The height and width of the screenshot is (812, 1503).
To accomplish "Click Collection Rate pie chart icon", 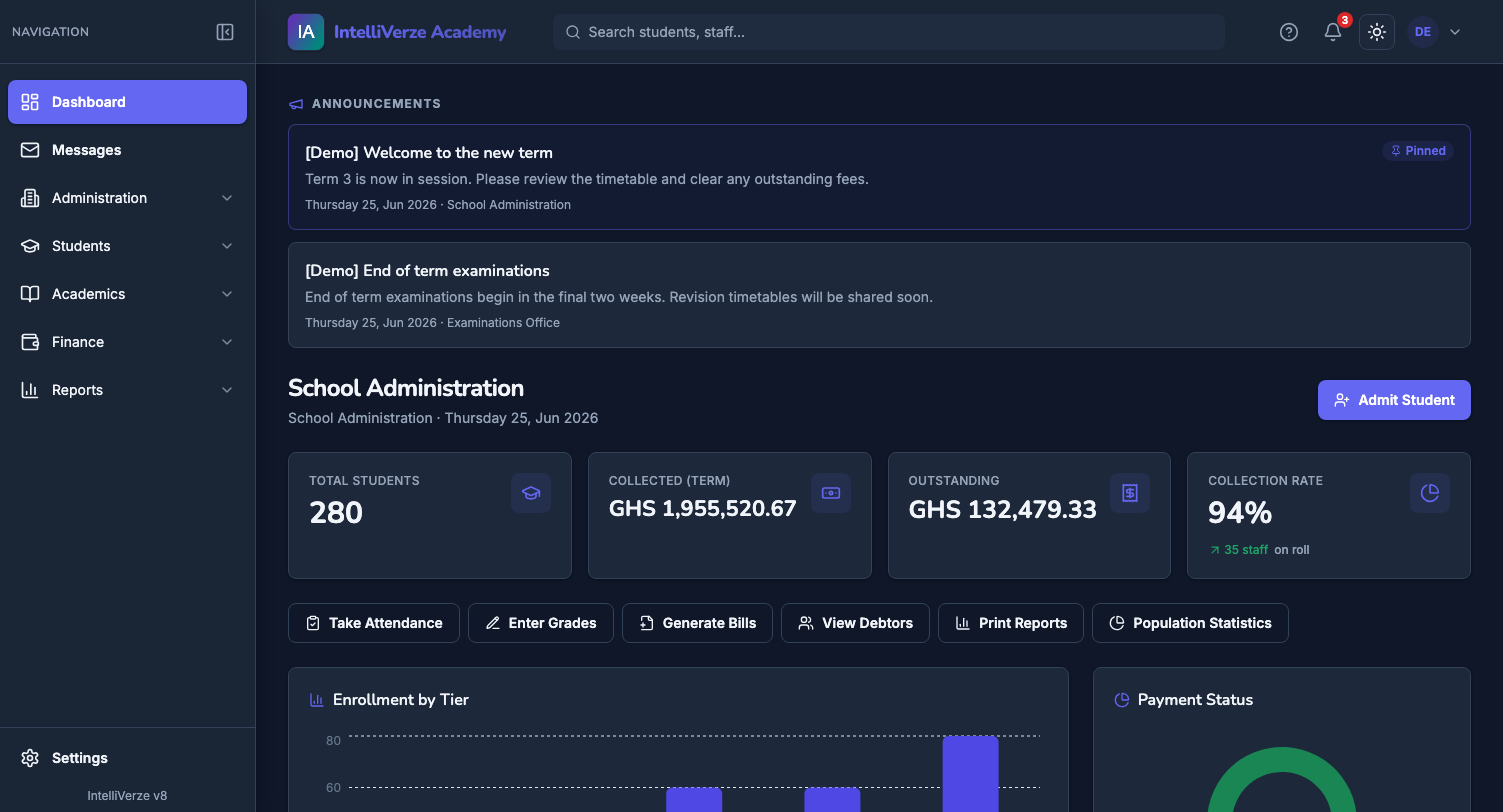I will [x=1430, y=493].
